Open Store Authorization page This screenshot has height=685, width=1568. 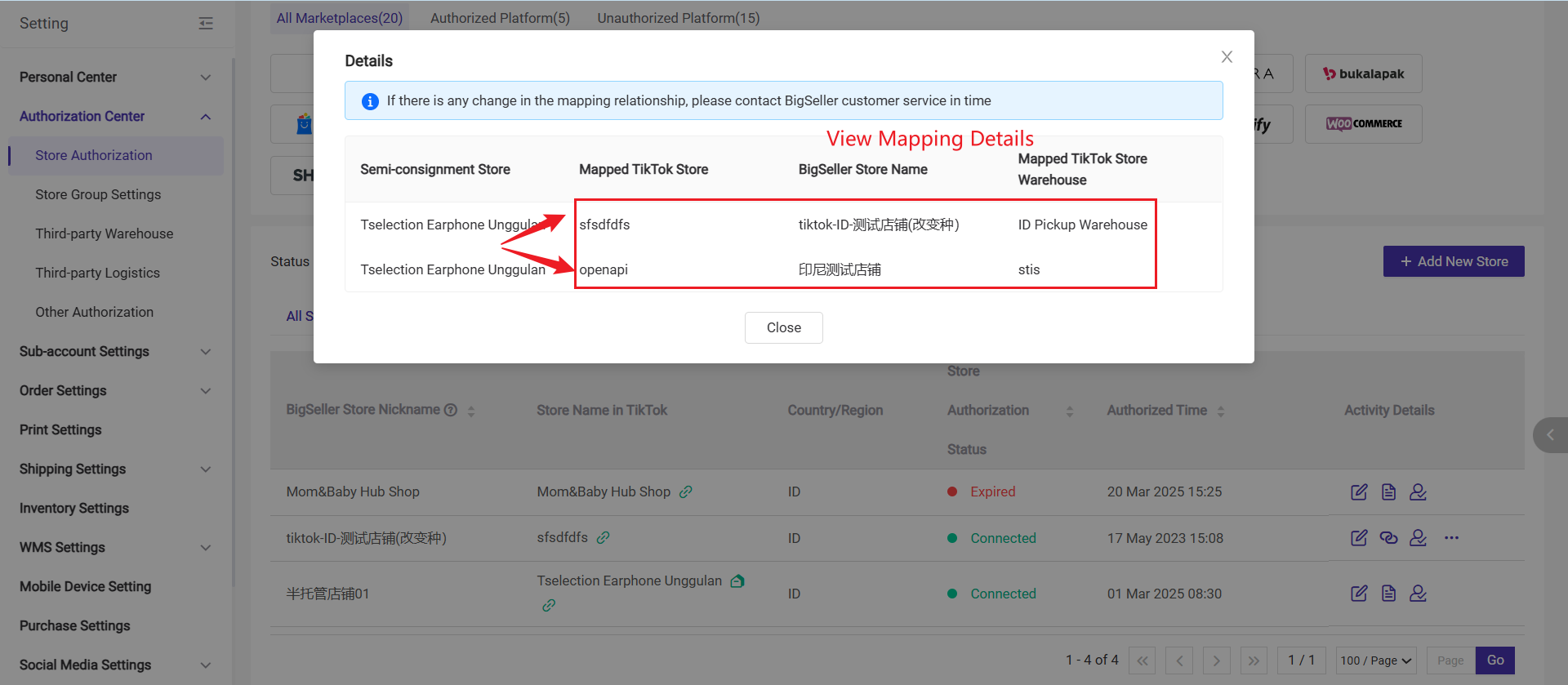click(x=115, y=155)
